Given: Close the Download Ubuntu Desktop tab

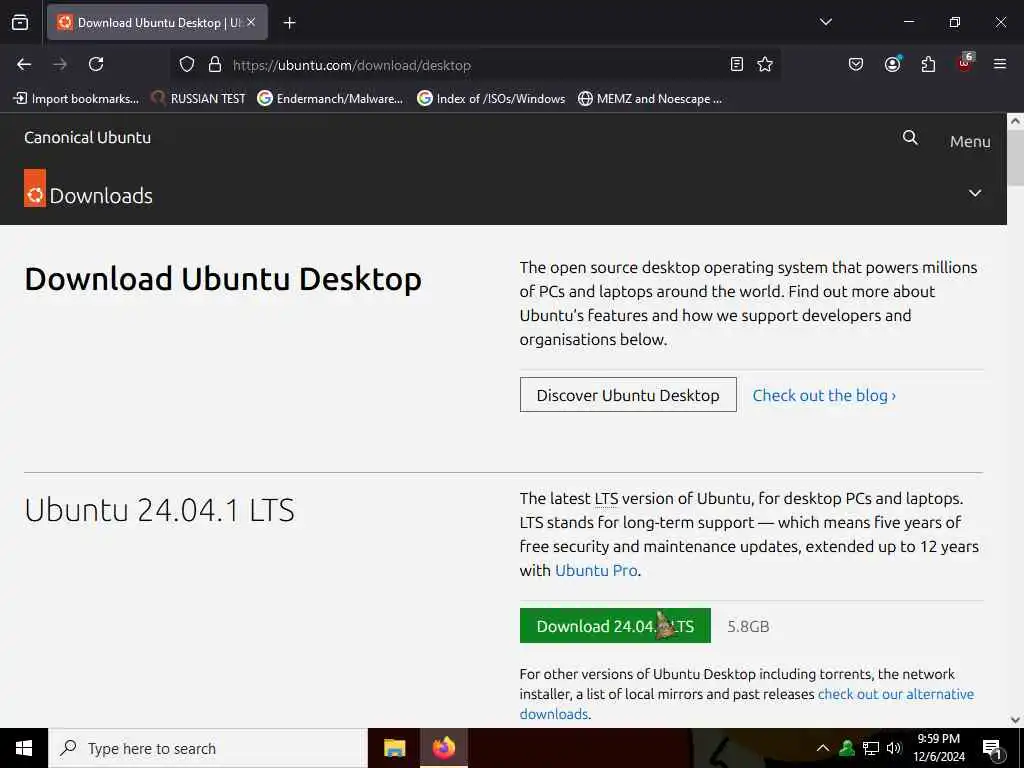Looking at the screenshot, I should point(251,22).
